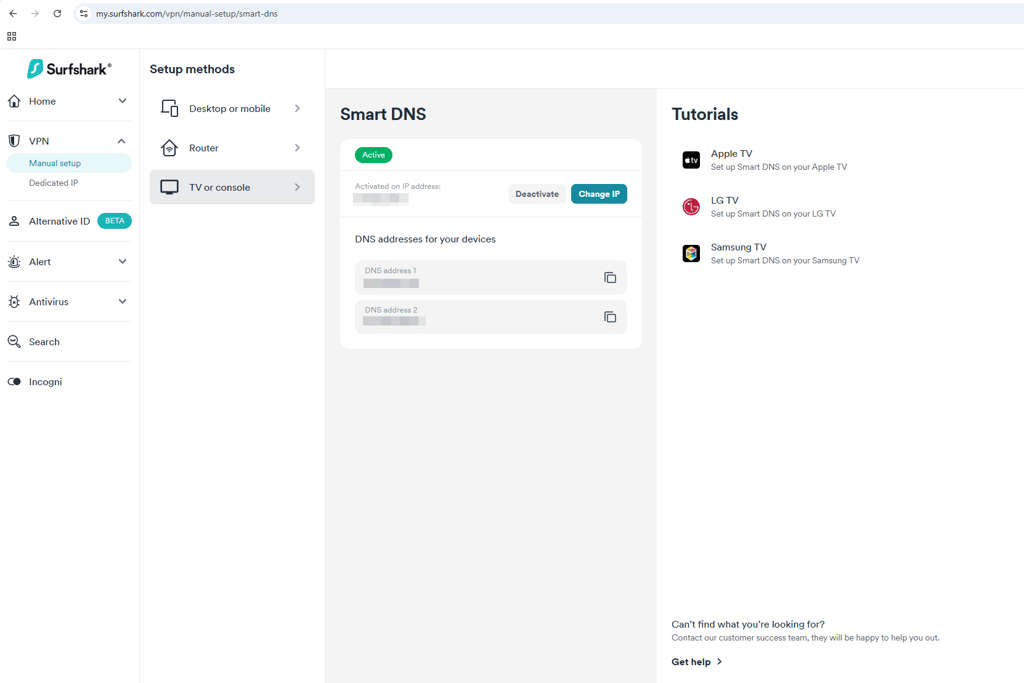This screenshot has width=1024, height=683.
Task: Click the DNS address 2 field
Action: [491, 317]
